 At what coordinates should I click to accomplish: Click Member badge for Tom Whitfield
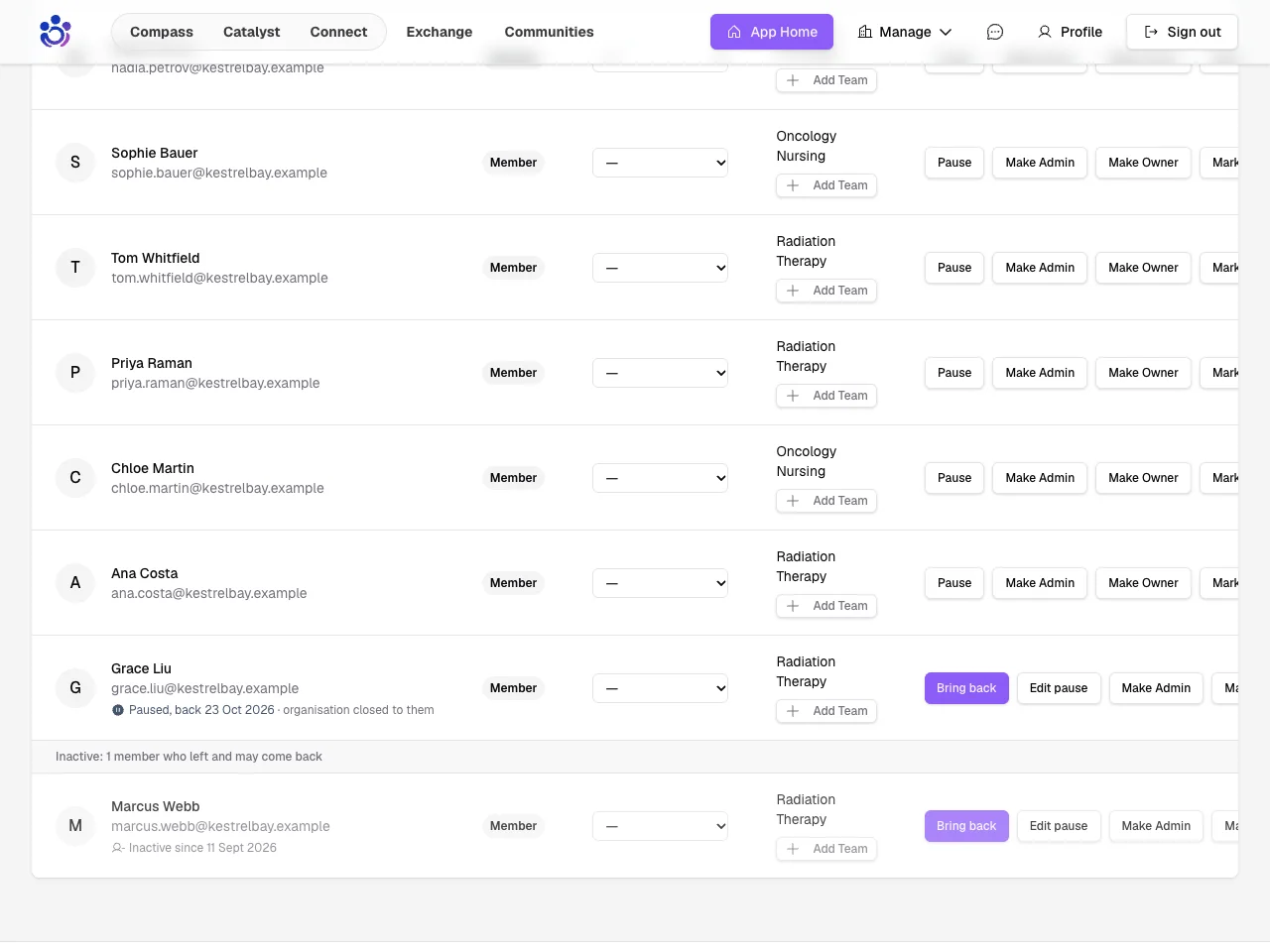513,268
